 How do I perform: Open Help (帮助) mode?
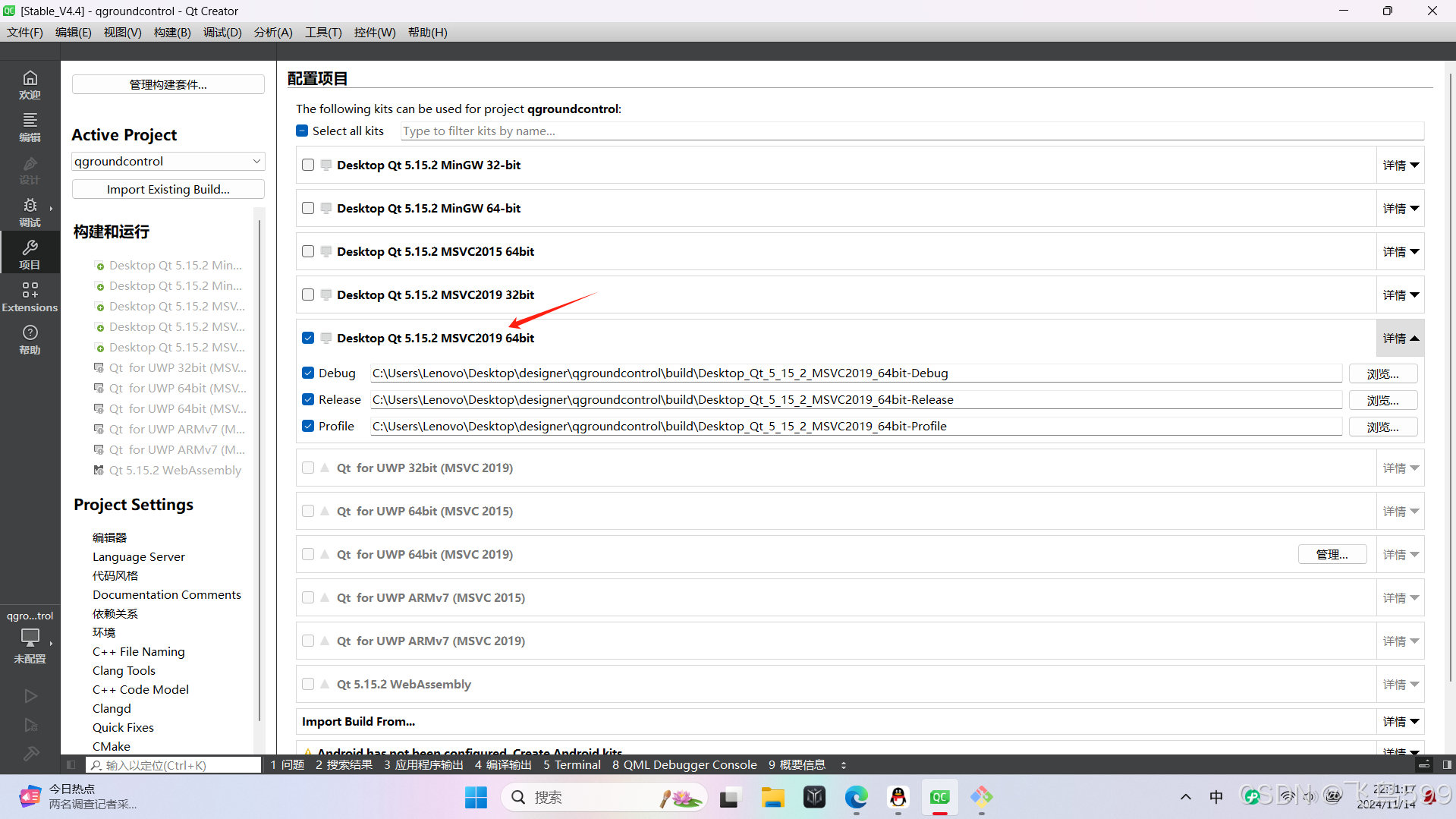click(30, 339)
